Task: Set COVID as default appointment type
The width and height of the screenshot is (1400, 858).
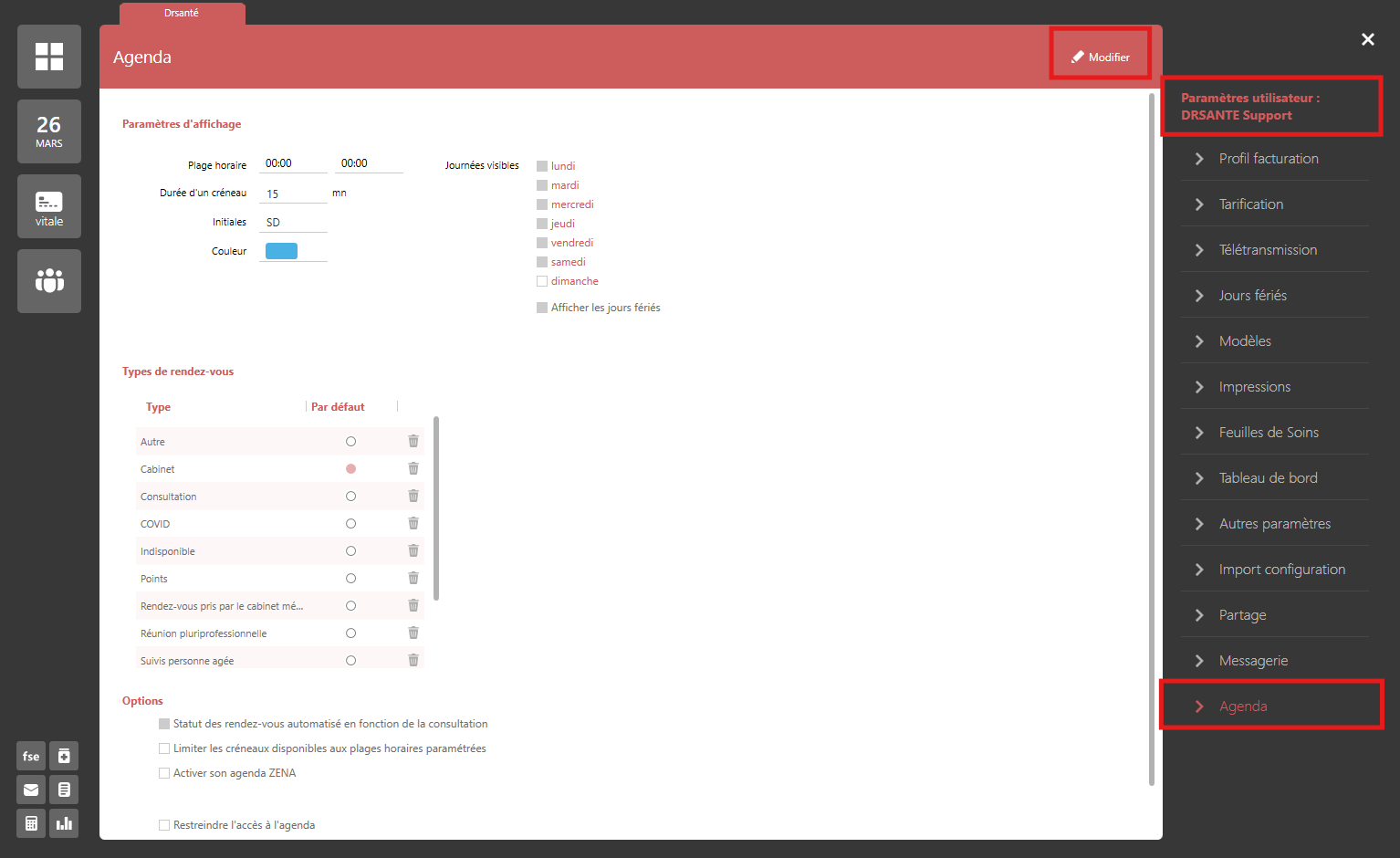Action: point(350,524)
